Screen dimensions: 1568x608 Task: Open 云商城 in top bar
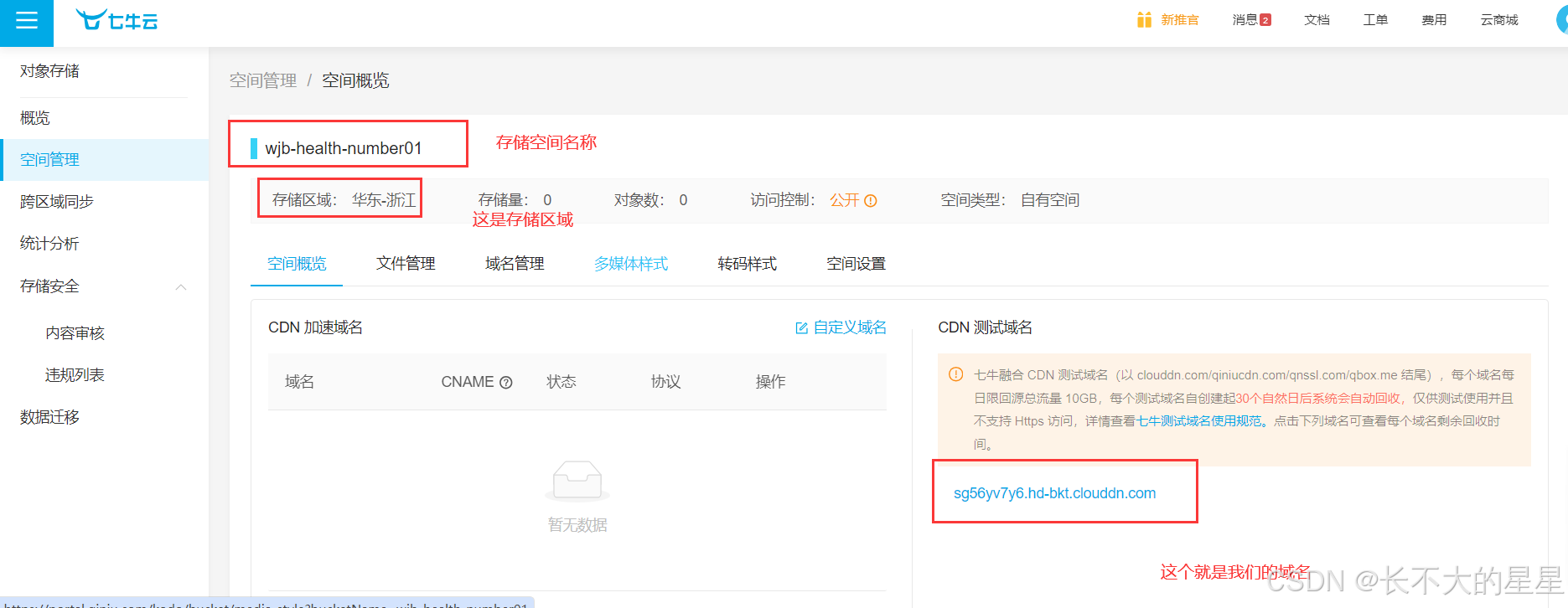(1499, 19)
